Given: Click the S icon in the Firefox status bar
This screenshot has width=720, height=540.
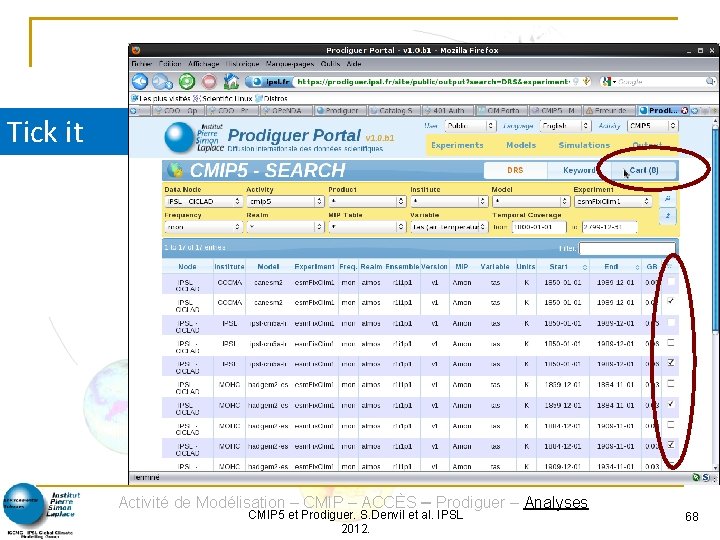Looking at the screenshot, I should 706,478.
